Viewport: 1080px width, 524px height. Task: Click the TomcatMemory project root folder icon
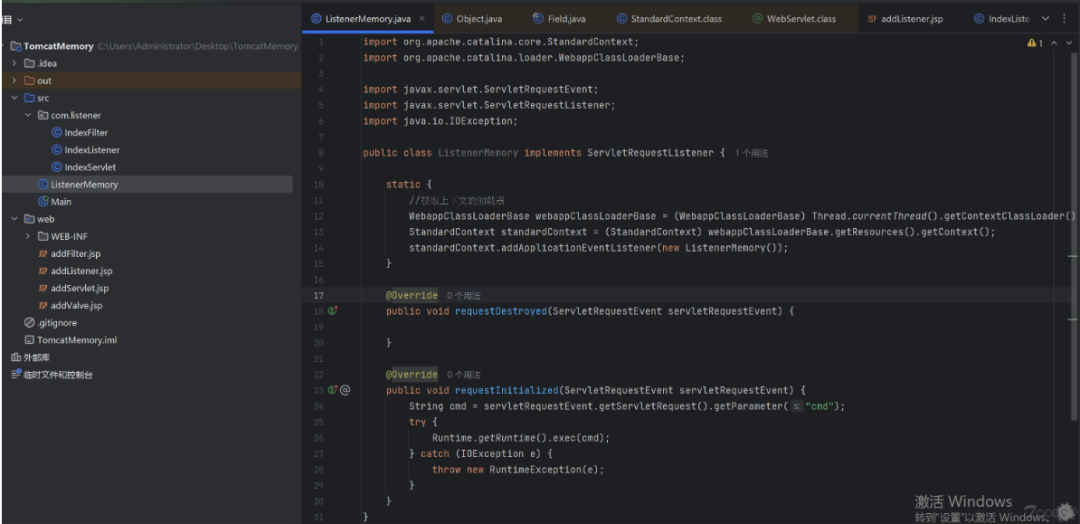pyautogui.click(x=16, y=46)
